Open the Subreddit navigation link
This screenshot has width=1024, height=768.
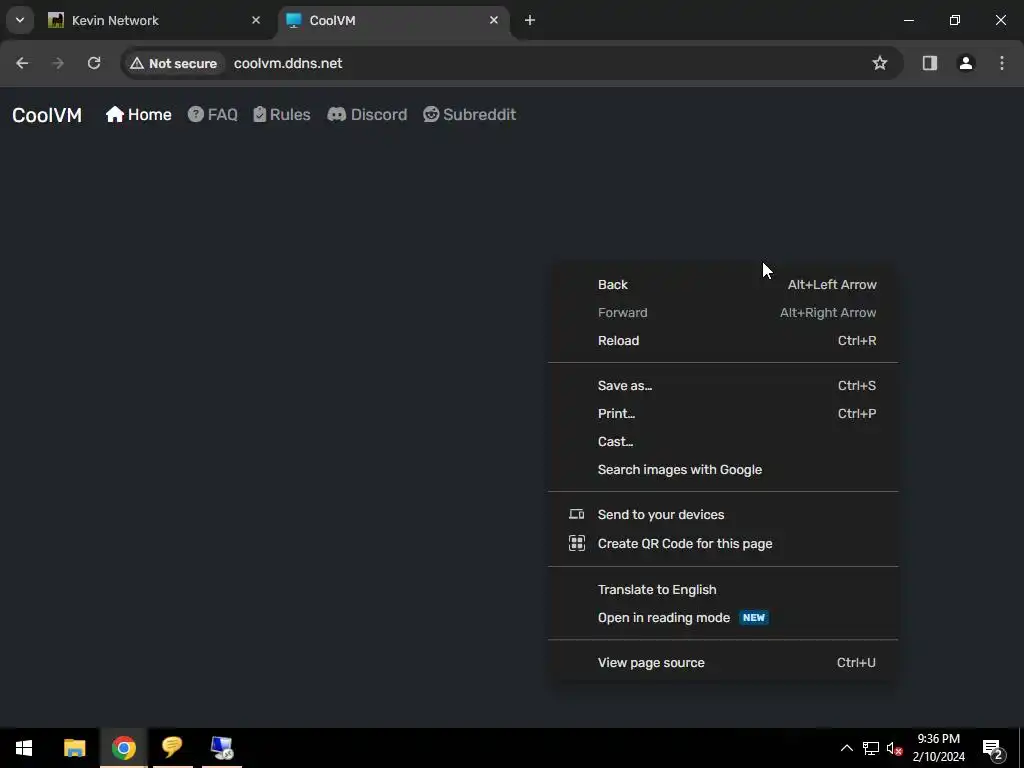click(x=470, y=114)
